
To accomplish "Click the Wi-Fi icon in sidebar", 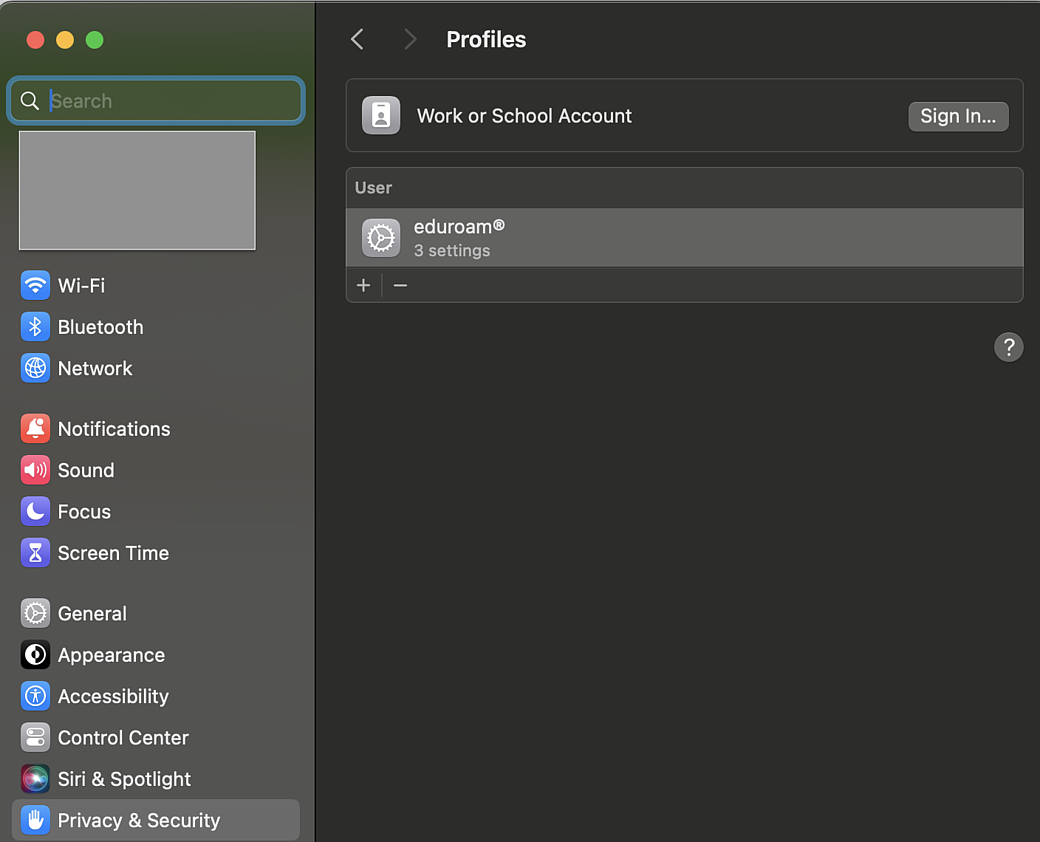I will pos(35,285).
